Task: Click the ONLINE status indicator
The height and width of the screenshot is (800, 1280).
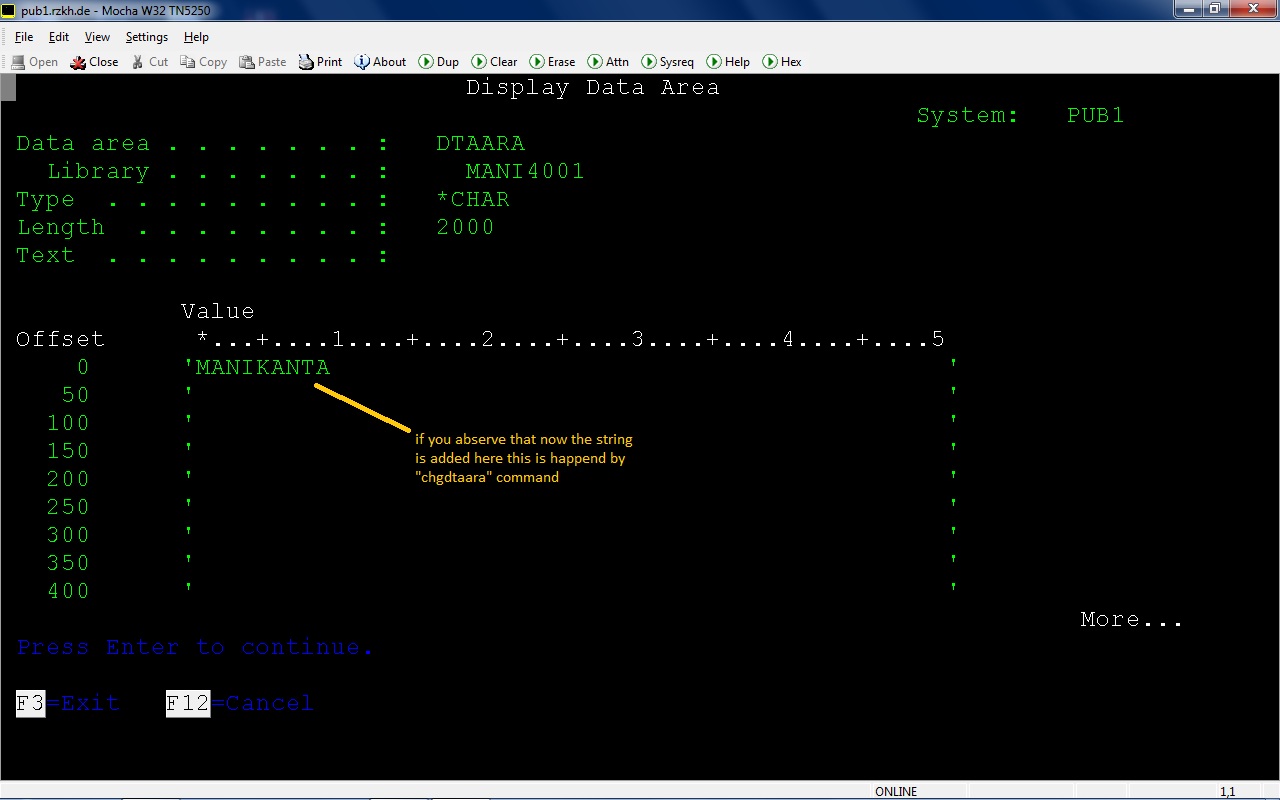Action: [x=895, y=791]
